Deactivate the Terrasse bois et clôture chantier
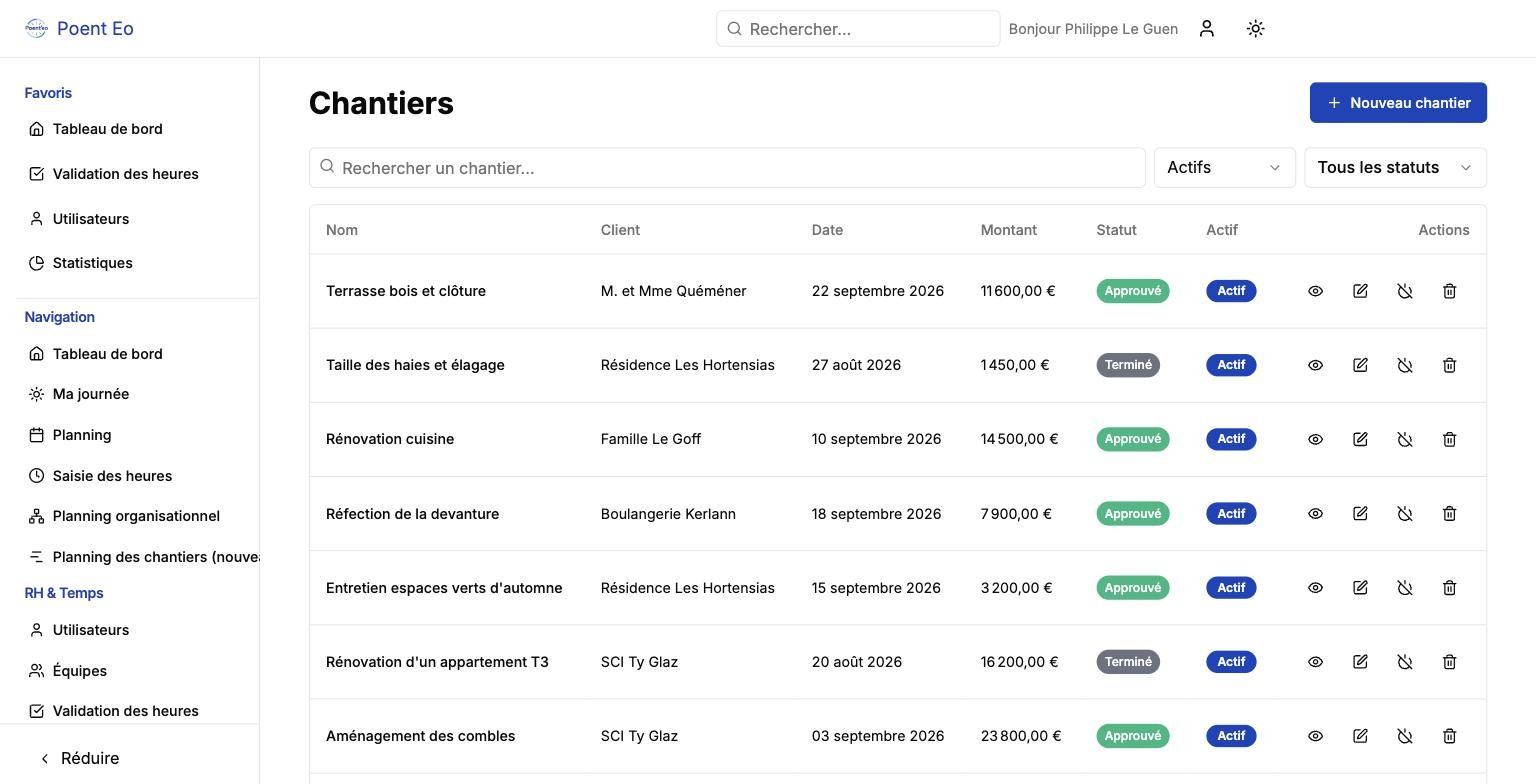Viewport: 1536px width, 784px height. pyautogui.click(x=1405, y=291)
